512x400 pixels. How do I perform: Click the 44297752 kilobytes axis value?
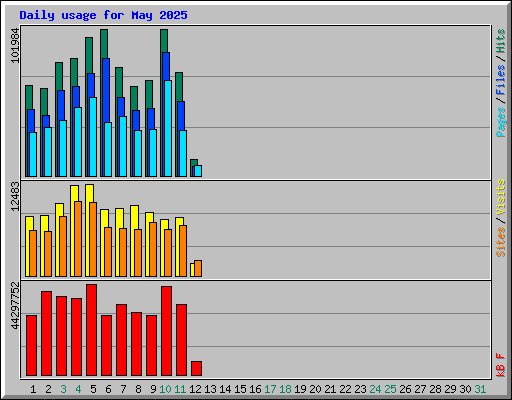15,305
